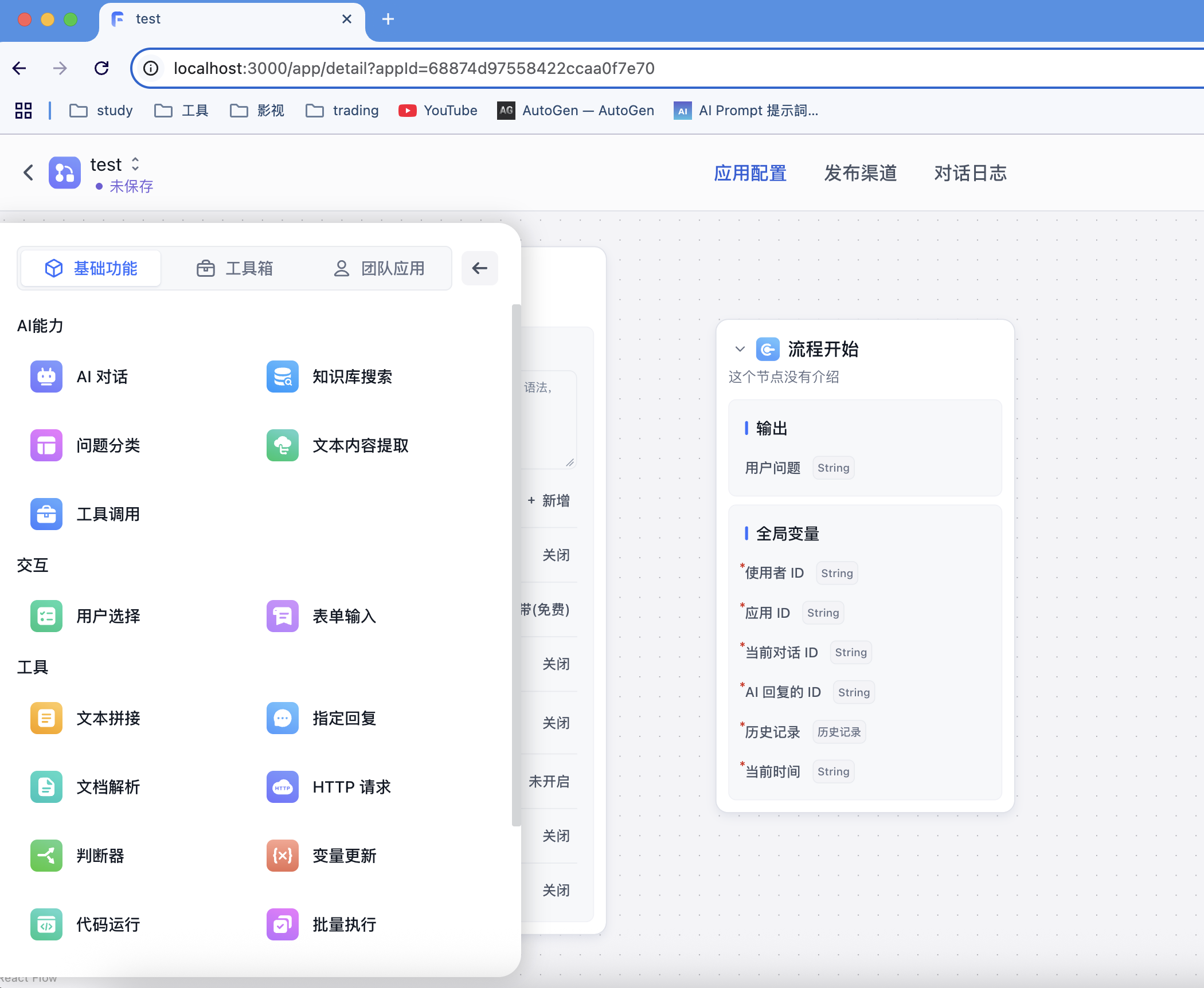Add the 文档解析 node icon
Viewport: 1204px width, 988px height.
coord(46,787)
